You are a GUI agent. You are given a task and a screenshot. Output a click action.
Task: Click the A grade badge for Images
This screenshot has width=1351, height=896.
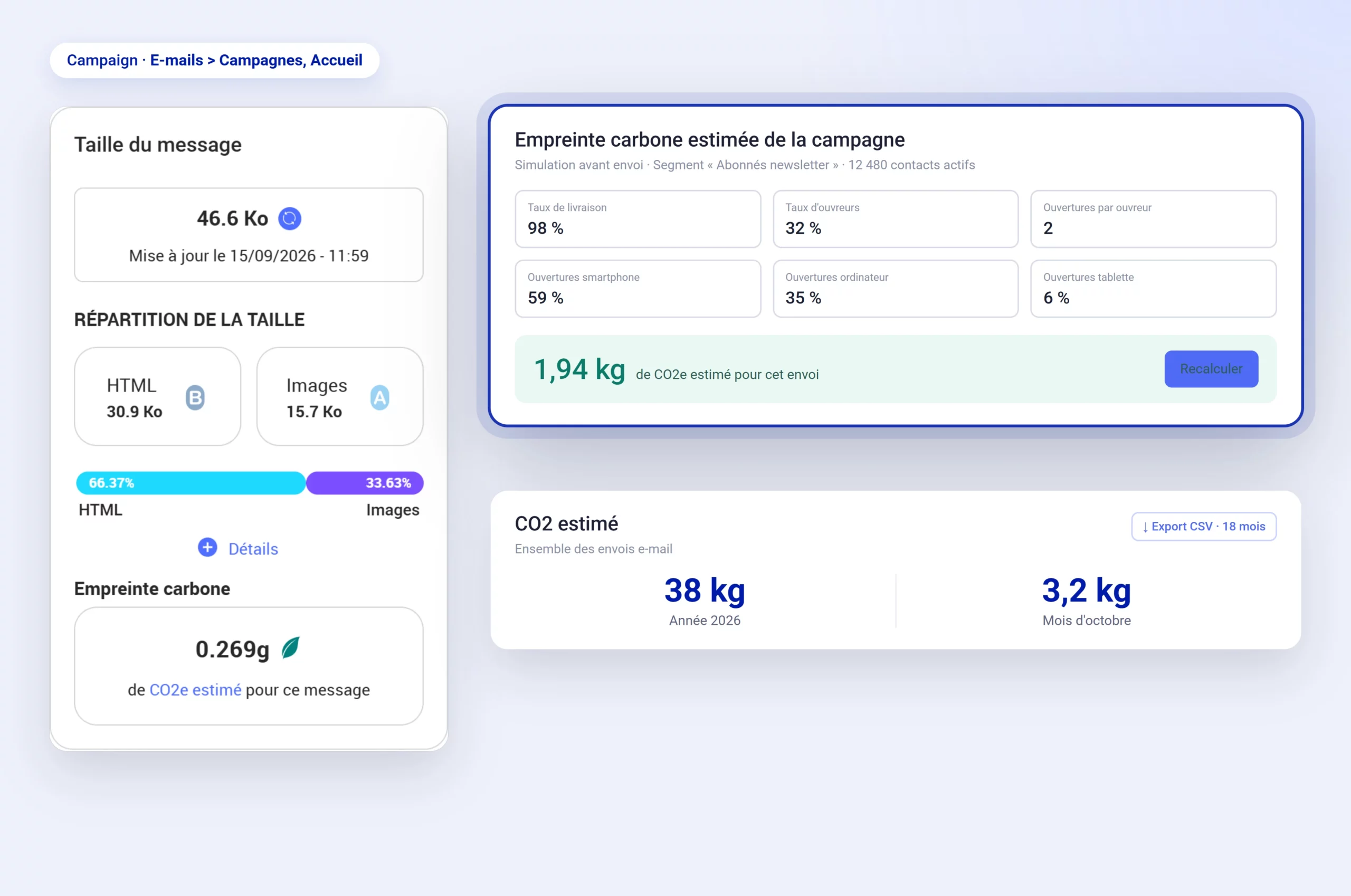[x=379, y=398]
